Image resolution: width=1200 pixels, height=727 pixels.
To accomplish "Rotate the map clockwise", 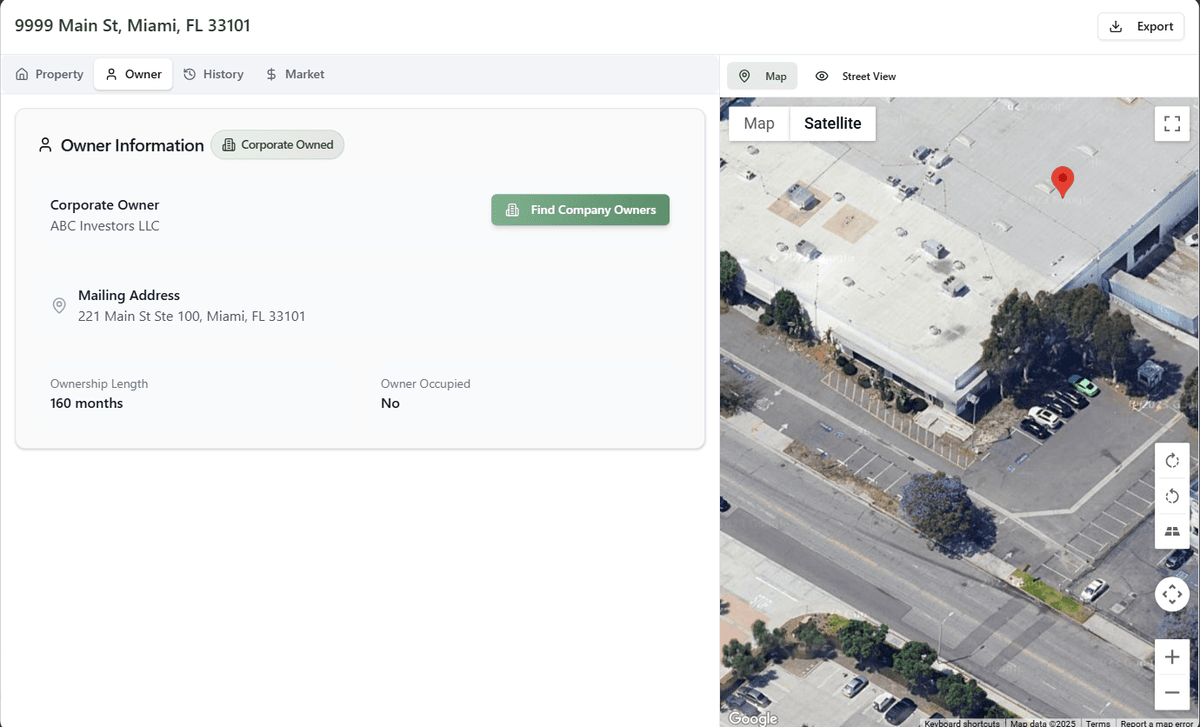I will (x=1172, y=460).
